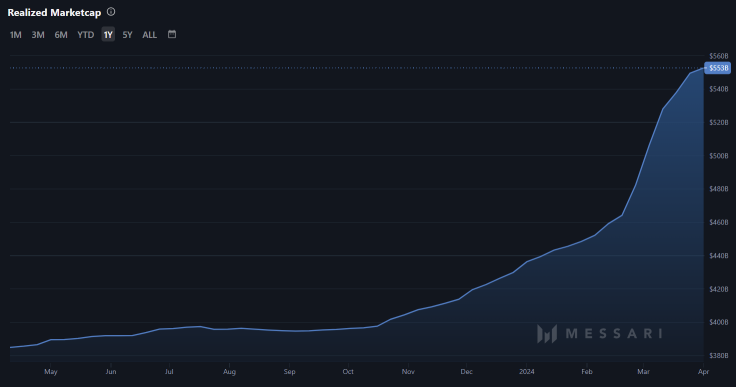
Task: Select the 3M time range
Action: coord(38,35)
